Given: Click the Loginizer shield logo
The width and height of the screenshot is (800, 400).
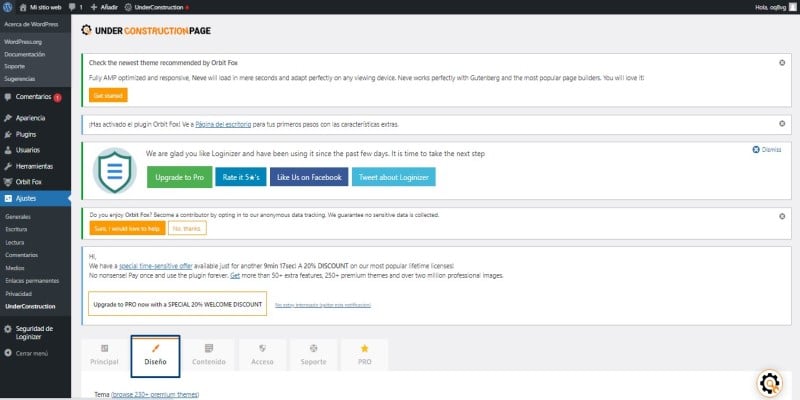Looking at the screenshot, I should tap(115, 170).
